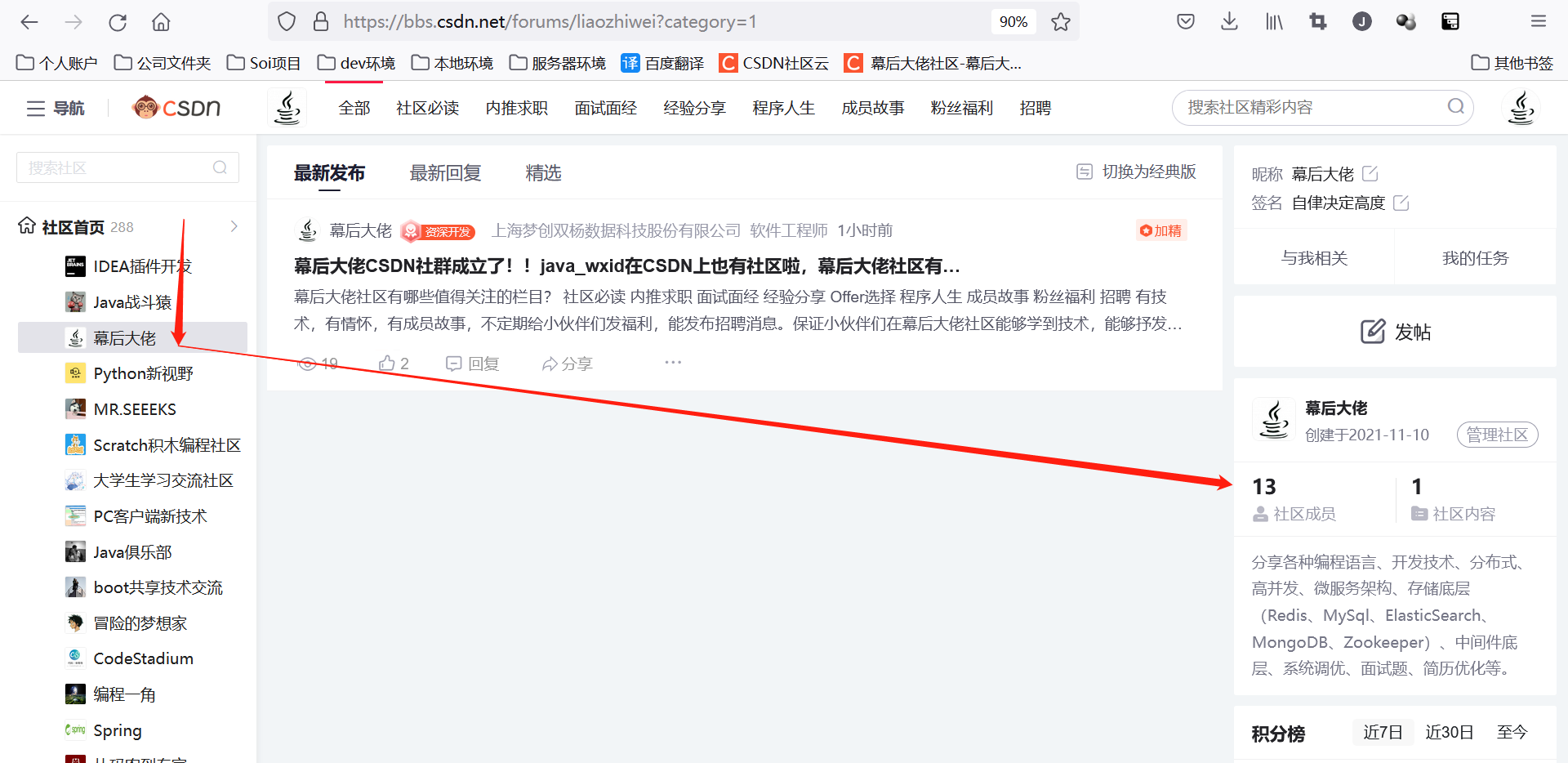The width and height of the screenshot is (1568, 763).
Task: Share the post using the 分享 icon
Action: tap(566, 363)
